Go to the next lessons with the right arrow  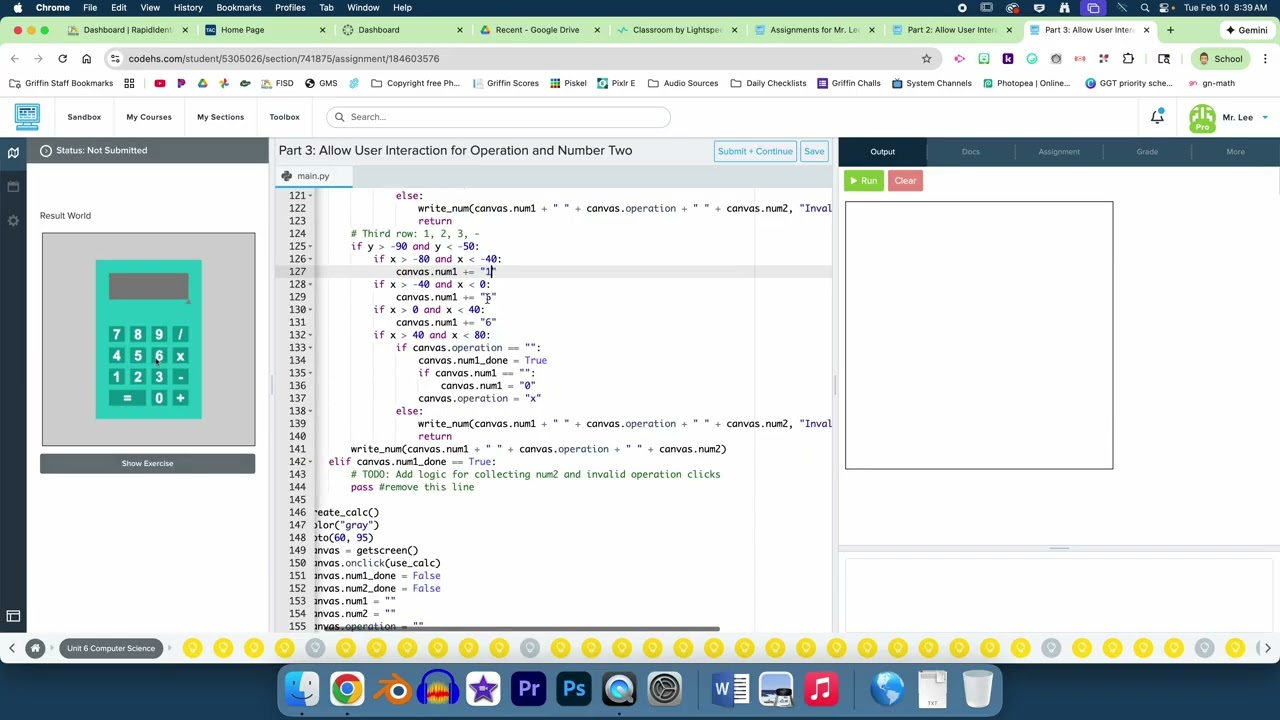1267,648
